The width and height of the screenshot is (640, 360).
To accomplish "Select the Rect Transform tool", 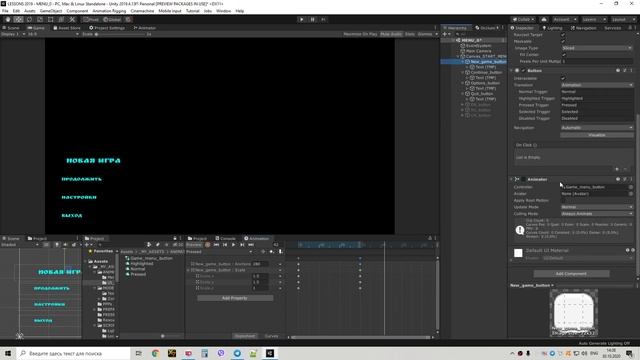I will (51, 19).
